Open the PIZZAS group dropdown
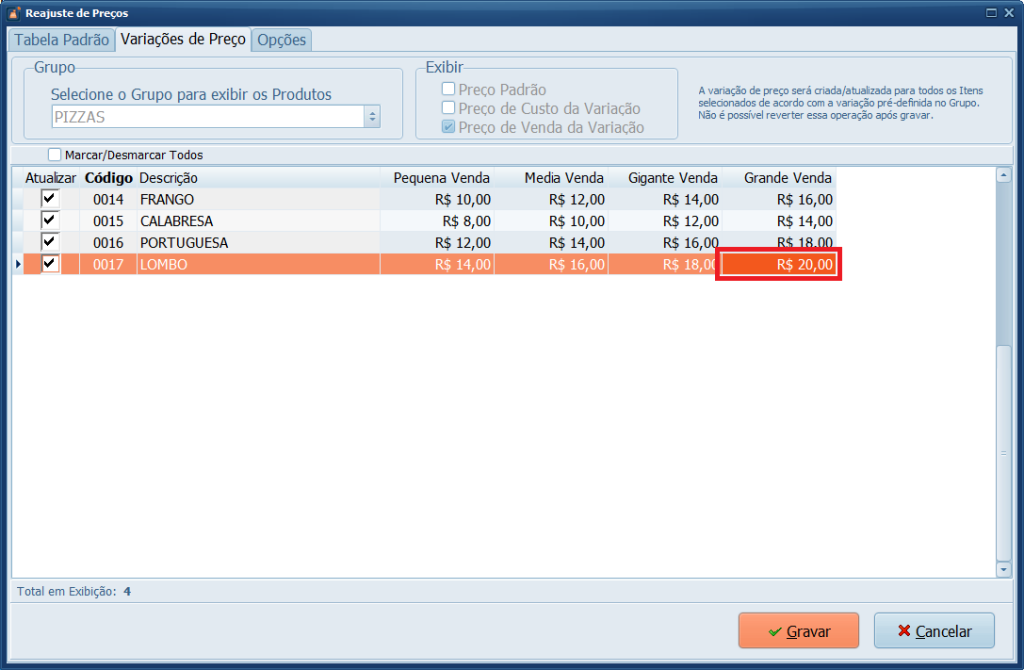1024x670 pixels. click(x=372, y=117)
